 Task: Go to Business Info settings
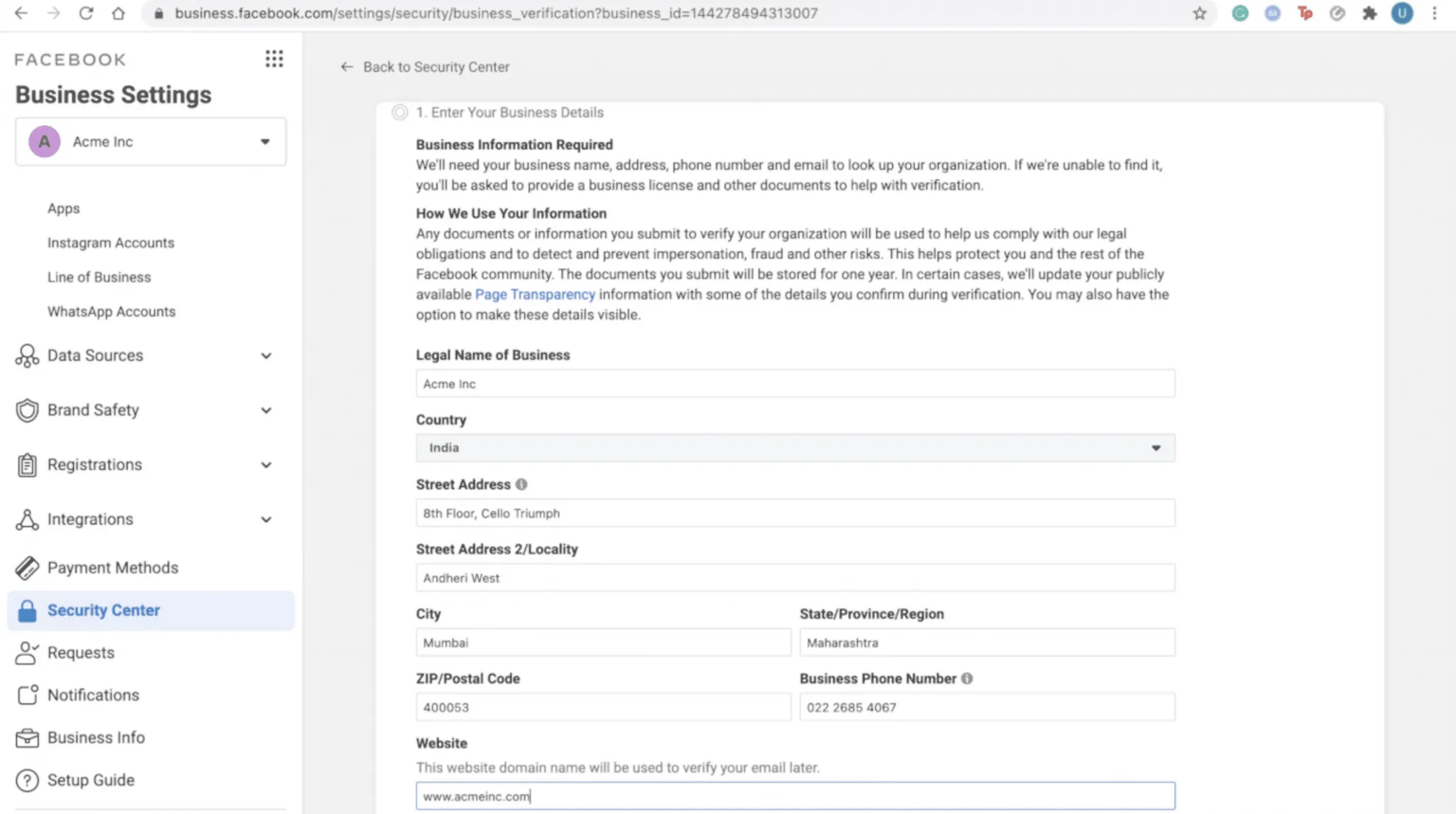click(x=96, y=737)
